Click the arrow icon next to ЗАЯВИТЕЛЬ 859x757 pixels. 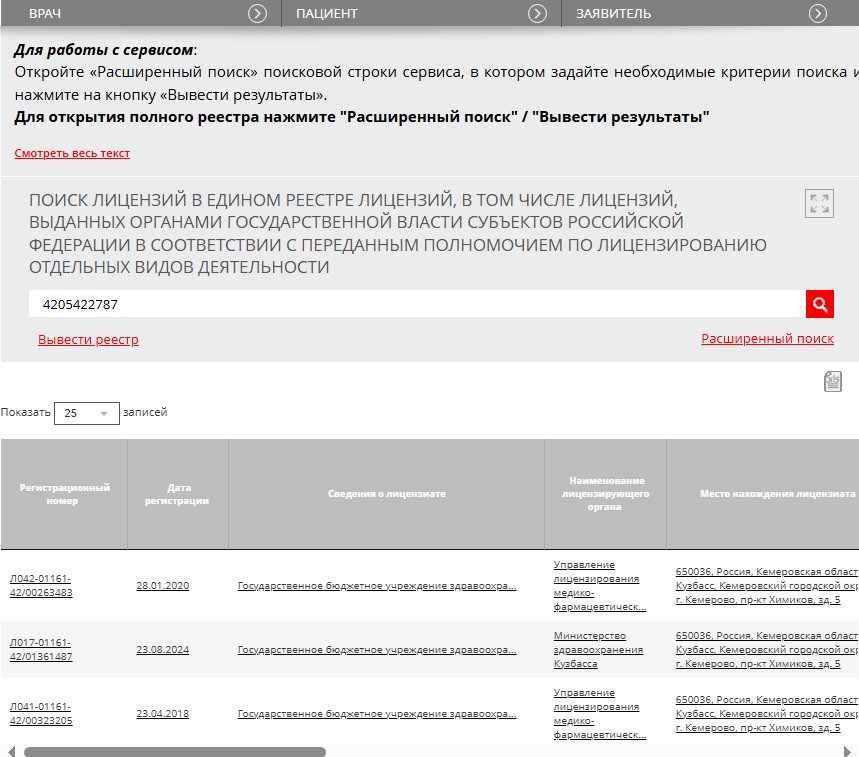click(818, 13)
